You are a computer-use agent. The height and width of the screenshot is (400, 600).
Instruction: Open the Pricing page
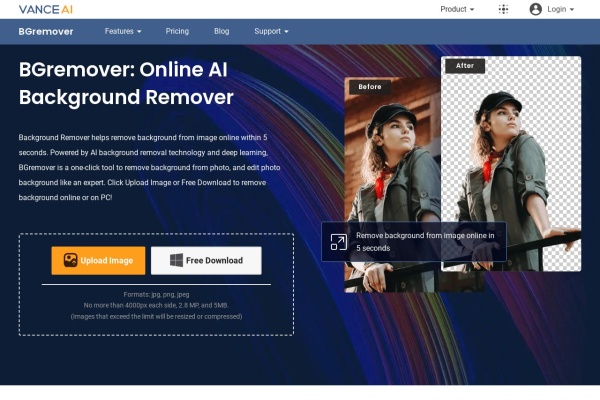(x=177, y=31)
